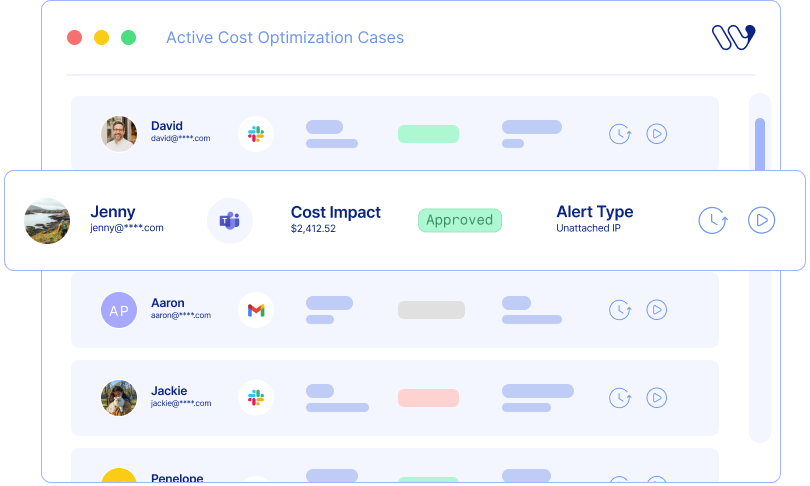Select Jenny's landscape avatar
The height and width of the screenshot is (486, 810).
click(47, 220)
